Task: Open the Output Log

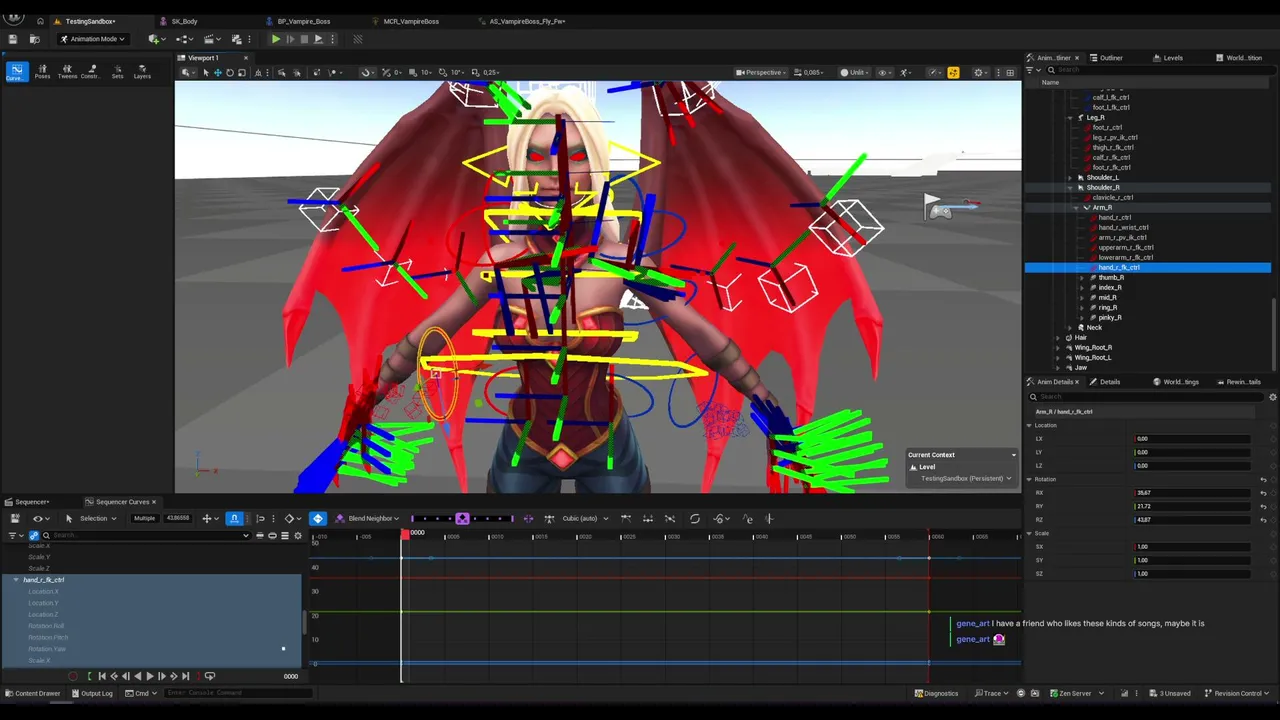Action: point(91,693)
